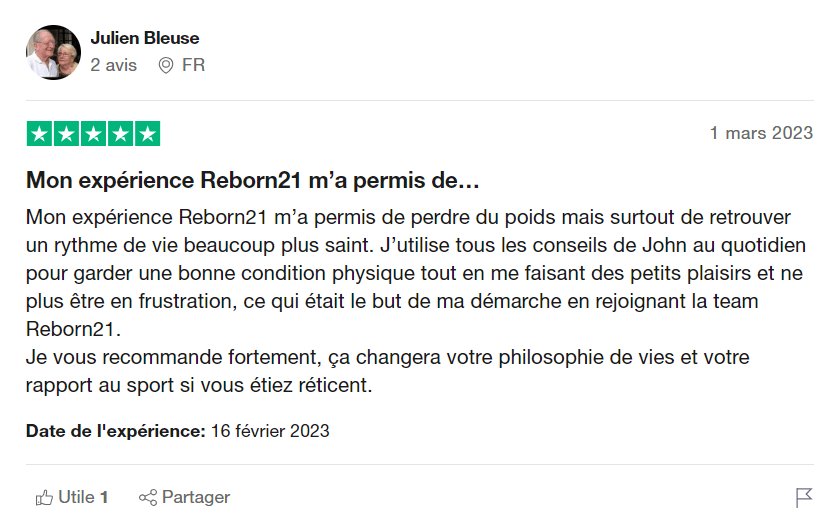Click the share icon beside Partager
This screenshot has height=531, width=836.
(148, 497)
